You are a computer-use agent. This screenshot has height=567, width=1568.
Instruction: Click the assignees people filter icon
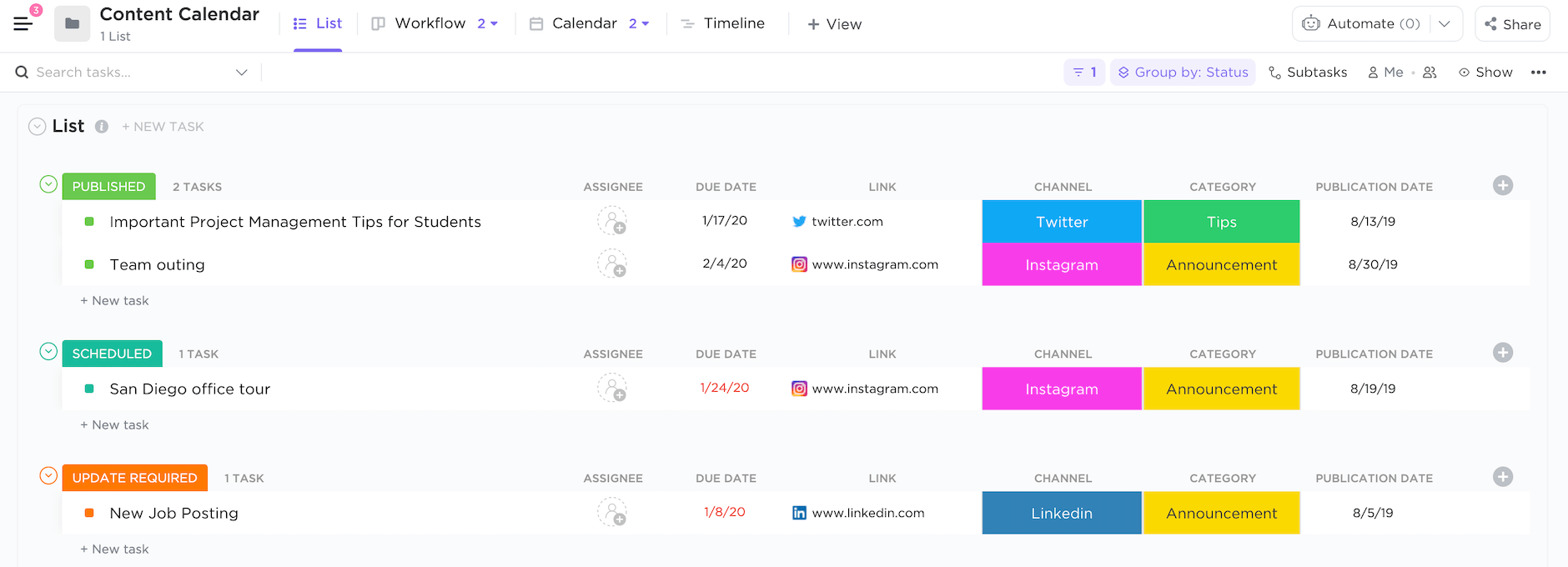(1430, 73)
